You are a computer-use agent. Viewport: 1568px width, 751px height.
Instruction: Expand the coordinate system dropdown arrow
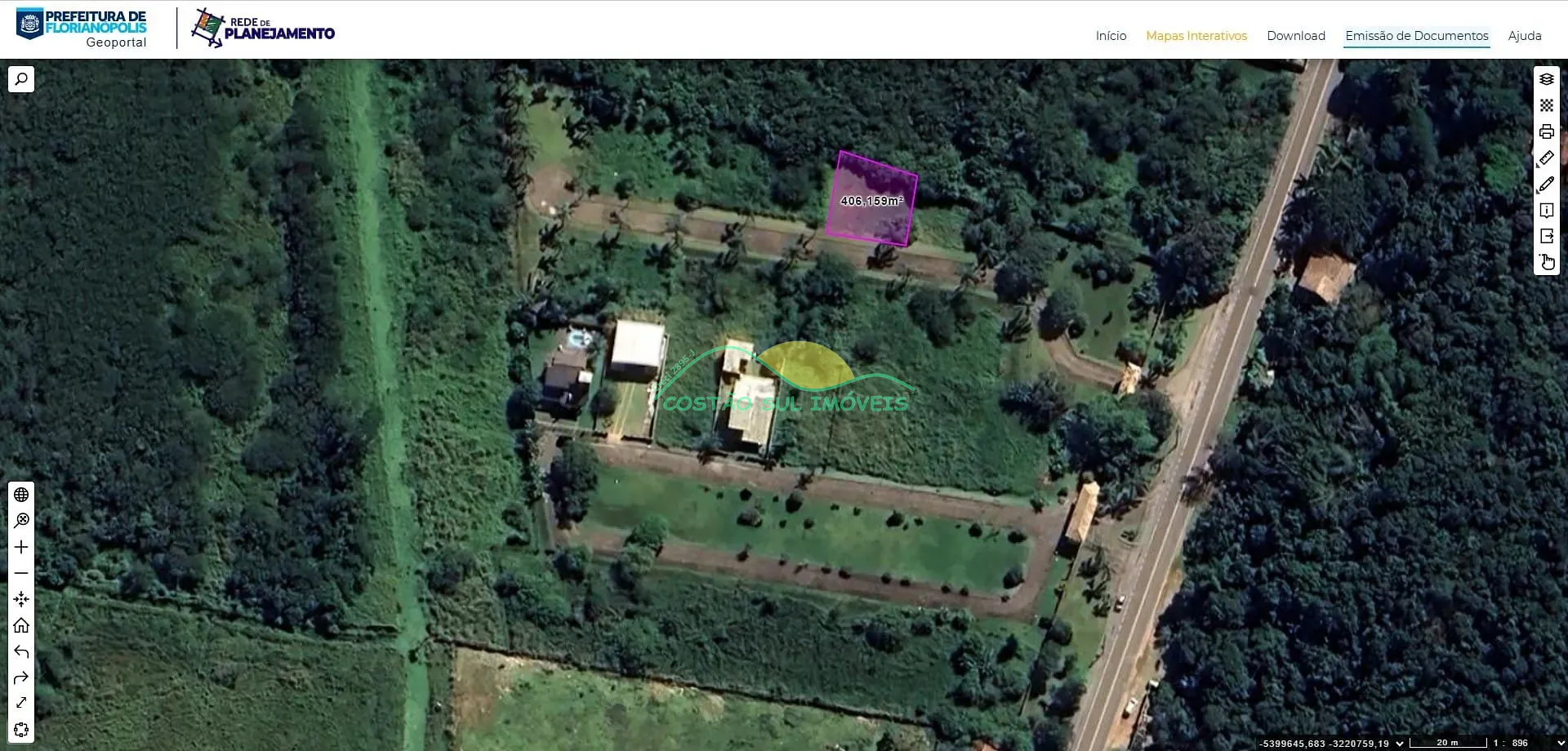(x=1400, y=744)
